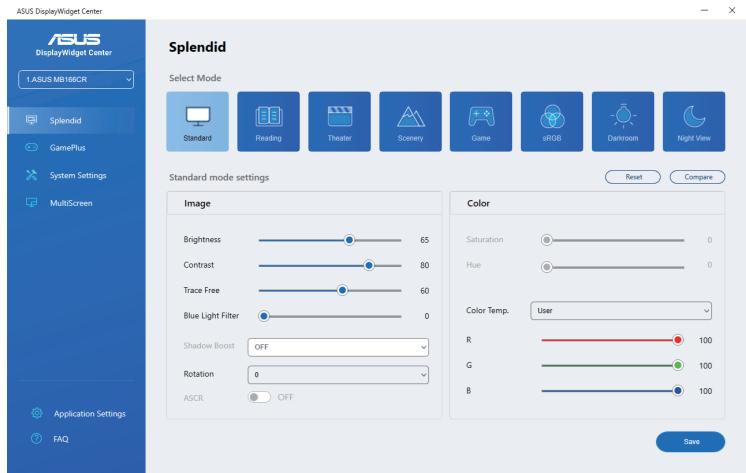
Task: Click the Splendid page title
Action: [197, 47]
